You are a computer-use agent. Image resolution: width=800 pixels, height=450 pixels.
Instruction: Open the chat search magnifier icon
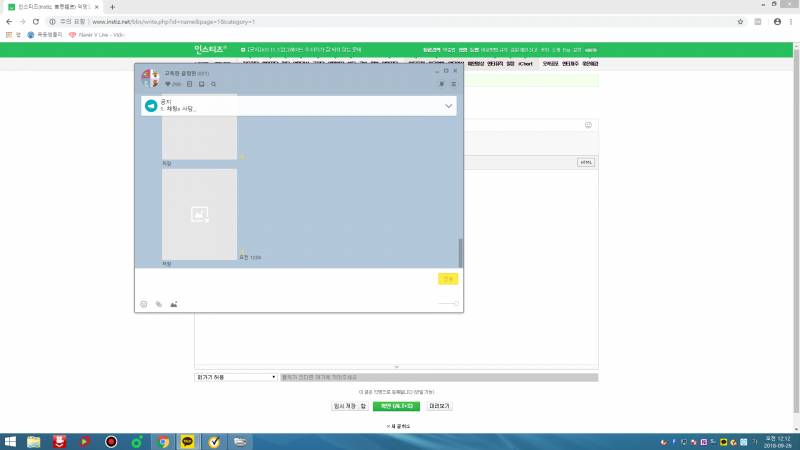(214, 84)
